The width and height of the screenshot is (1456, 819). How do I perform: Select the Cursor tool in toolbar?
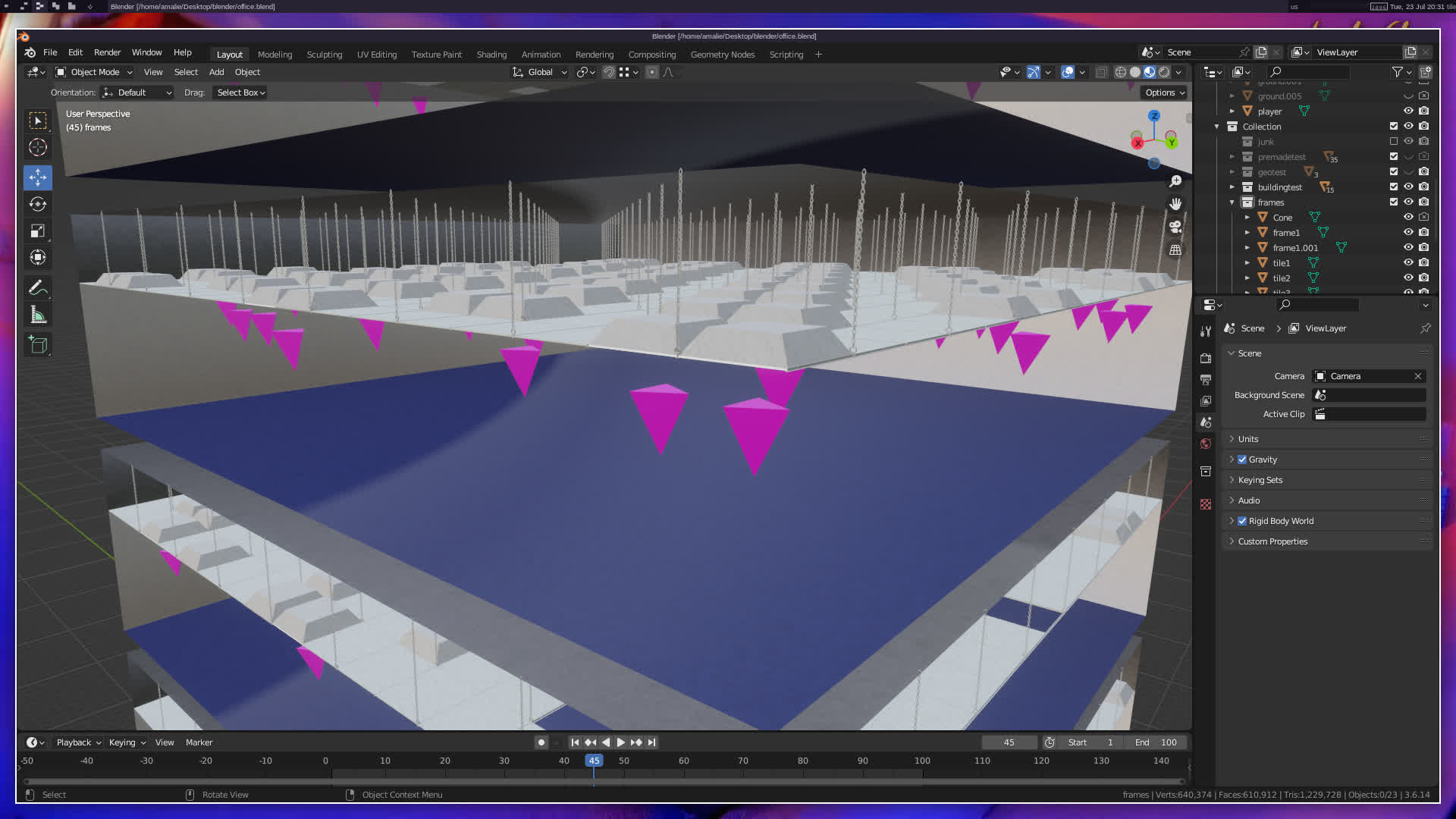[x=38, y=147]
